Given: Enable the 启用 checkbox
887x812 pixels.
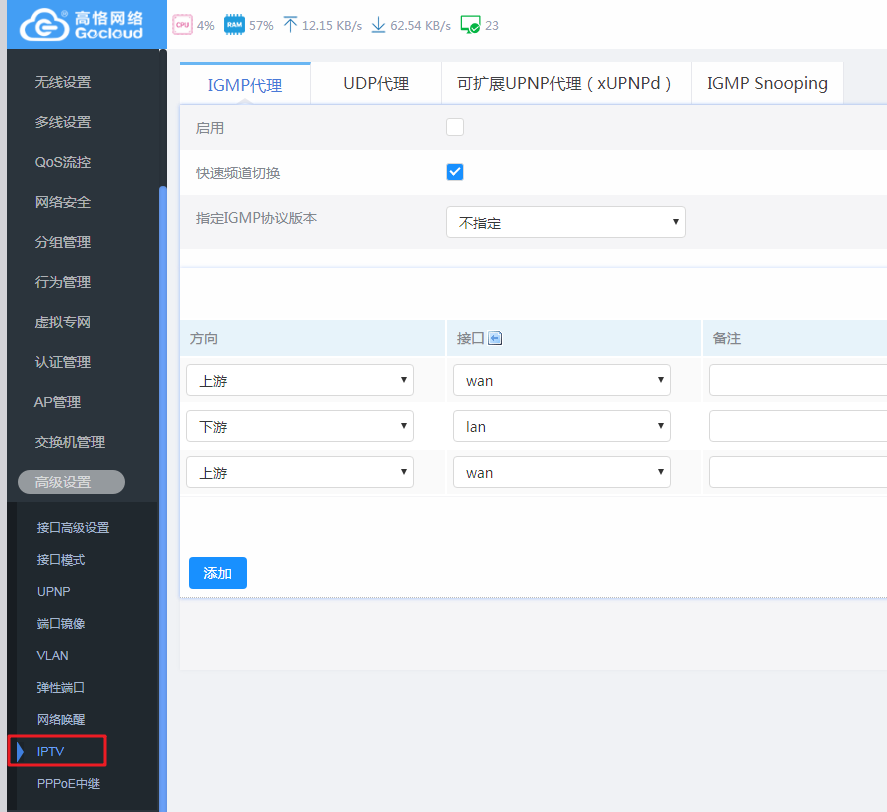Looking at the screenshot, I should point(455,127).
